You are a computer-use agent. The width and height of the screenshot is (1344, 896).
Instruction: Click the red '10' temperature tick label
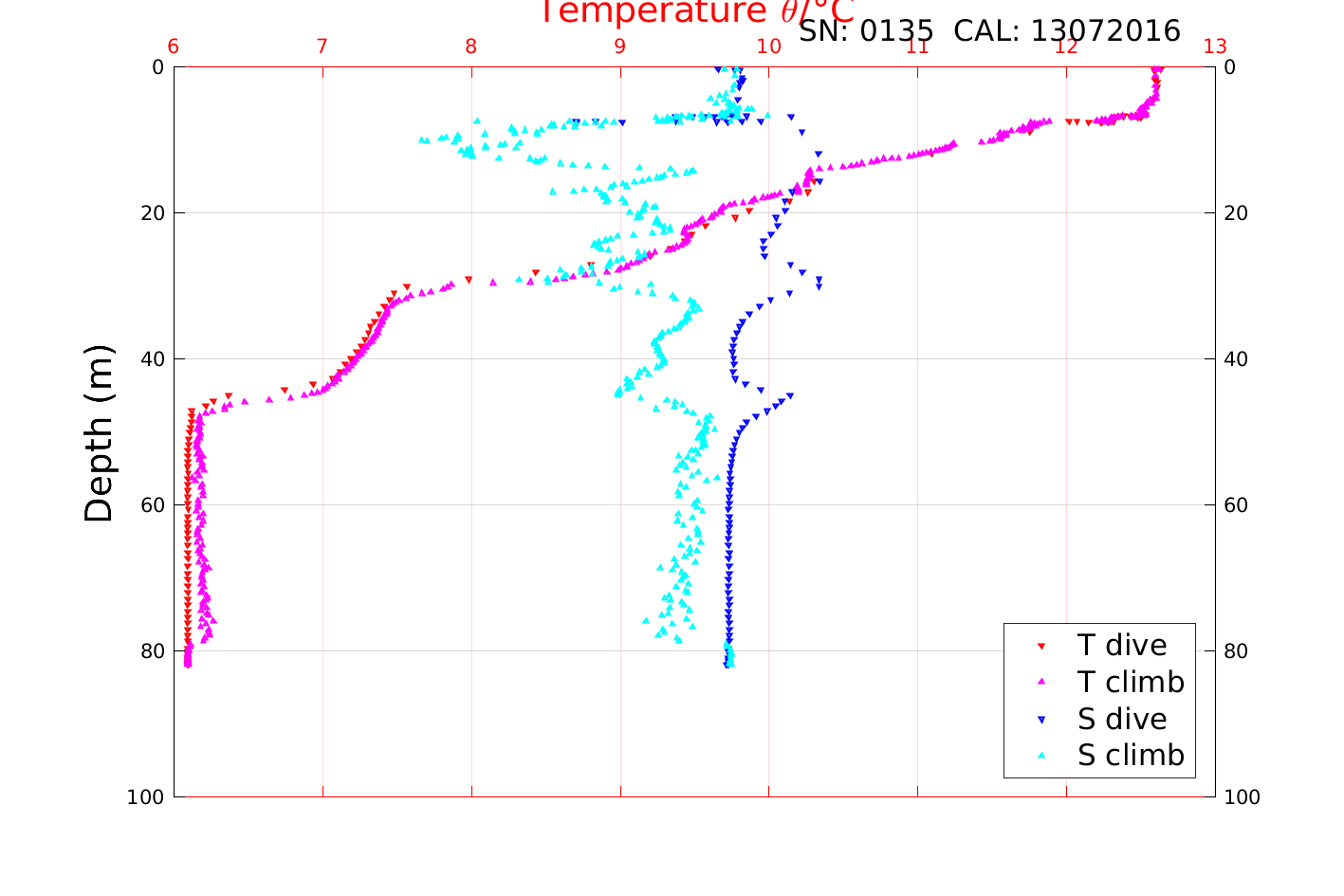point(768,47)
